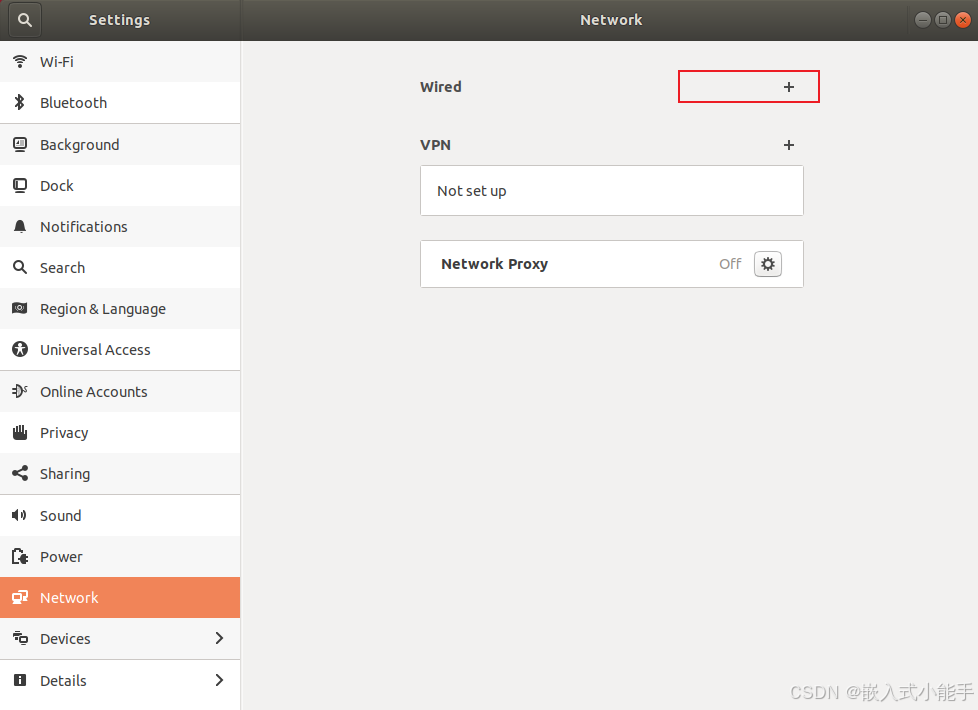
Task: Click the Search magnifier icon in sidebar list
Action: click(x=20, y=268)
